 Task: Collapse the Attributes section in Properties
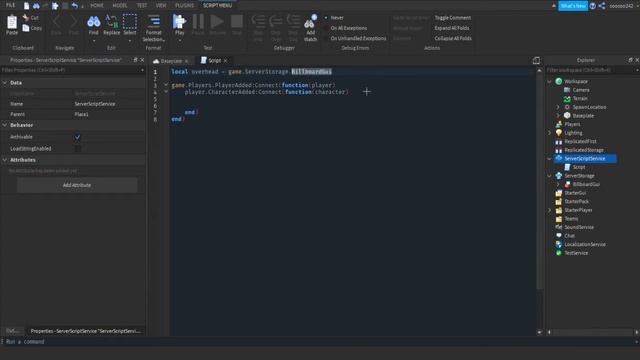click(x=5, y=160)
